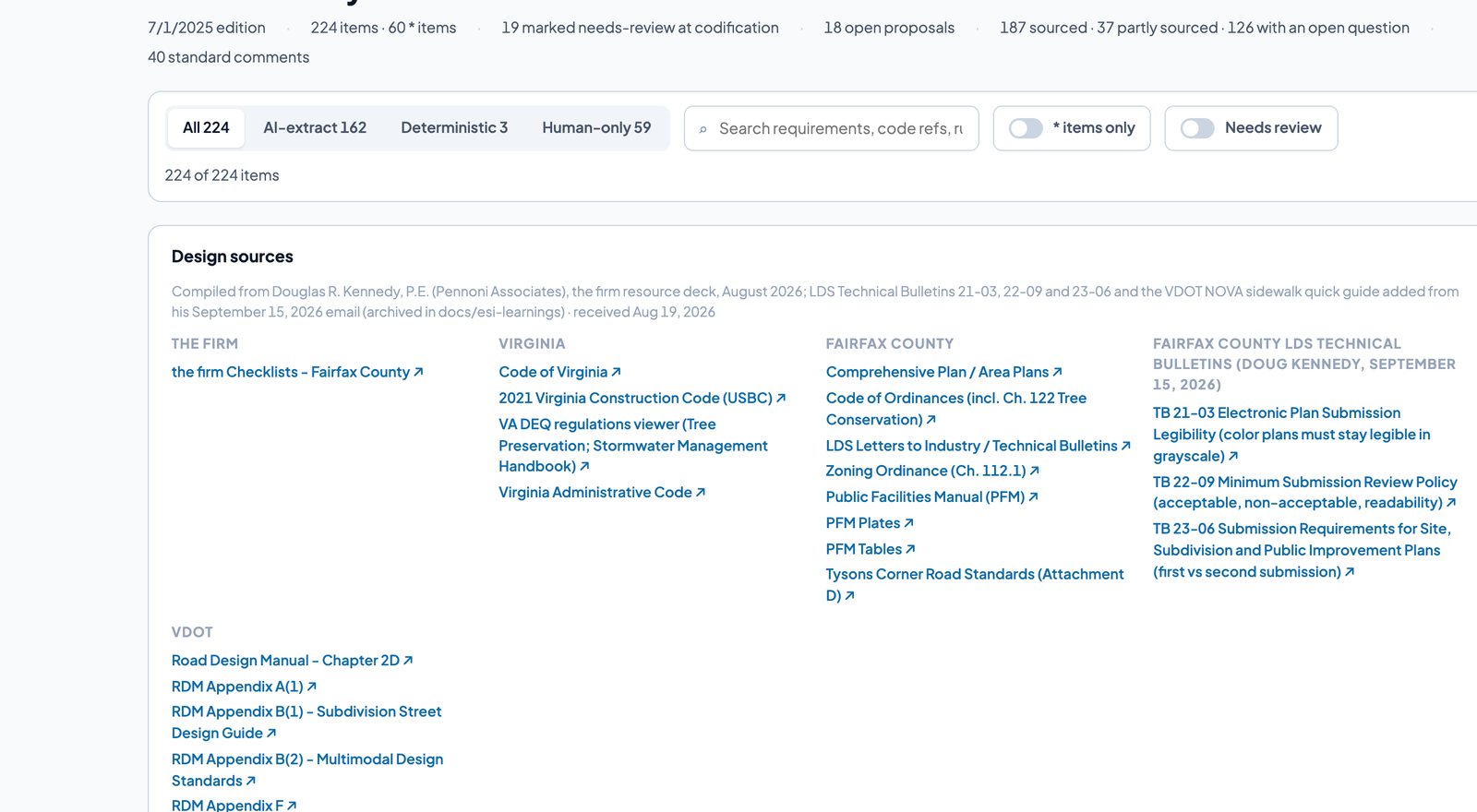Screen dimensions: 1477x812
Task: Open LDS Letters to Industry link
Action: pos(979,446)
